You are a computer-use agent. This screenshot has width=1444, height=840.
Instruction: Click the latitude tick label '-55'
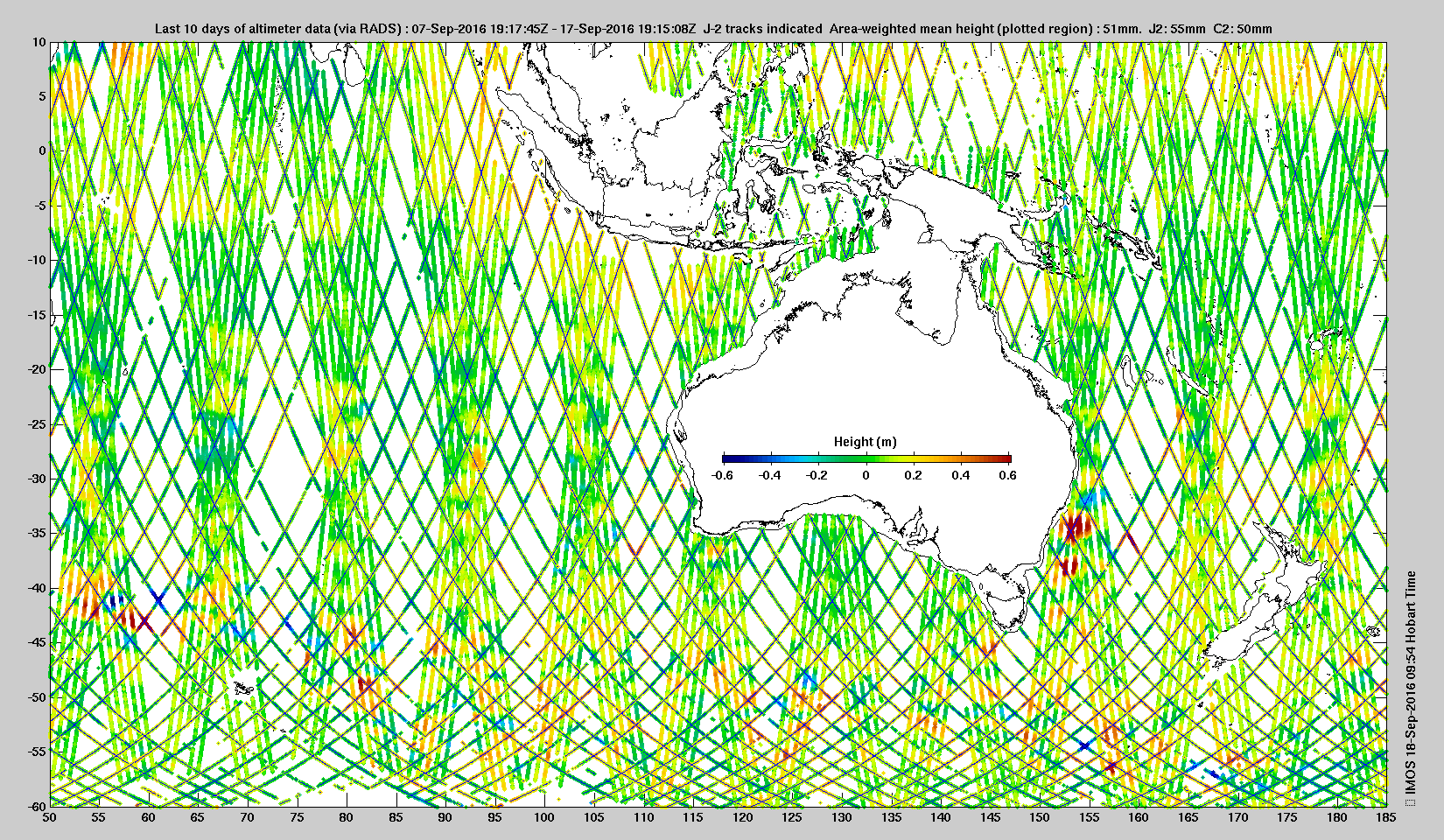(x=36, y=752)
